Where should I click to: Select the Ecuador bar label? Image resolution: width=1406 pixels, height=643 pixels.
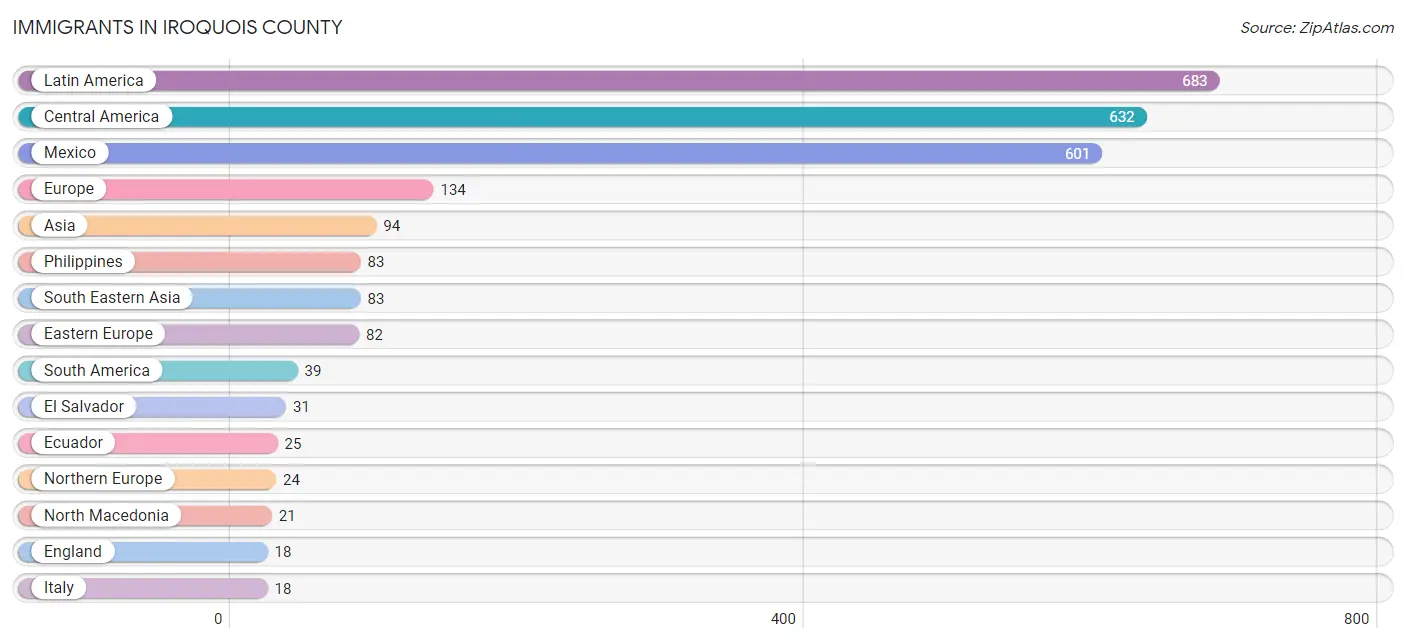click(x=73, y=442)
